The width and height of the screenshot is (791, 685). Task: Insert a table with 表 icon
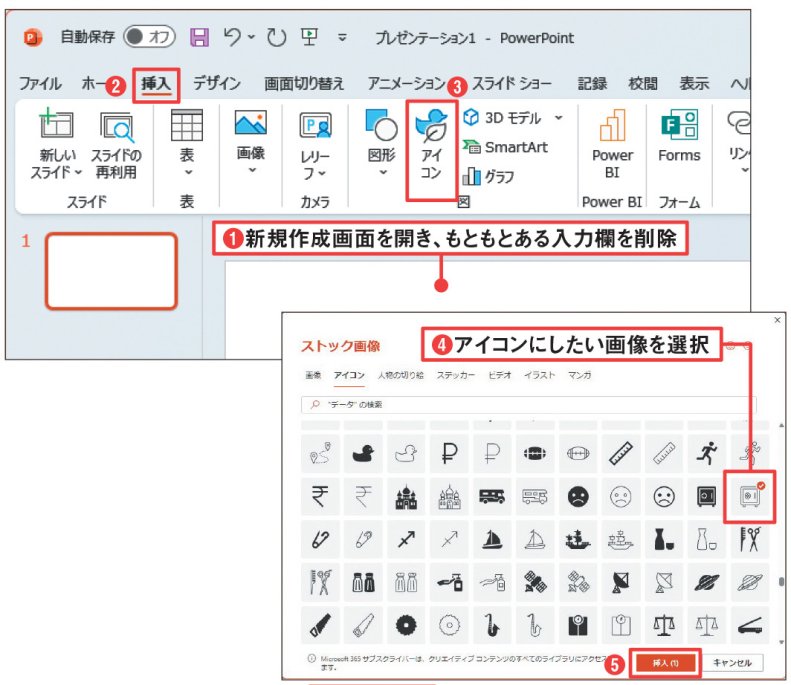(x=187, y=125)
